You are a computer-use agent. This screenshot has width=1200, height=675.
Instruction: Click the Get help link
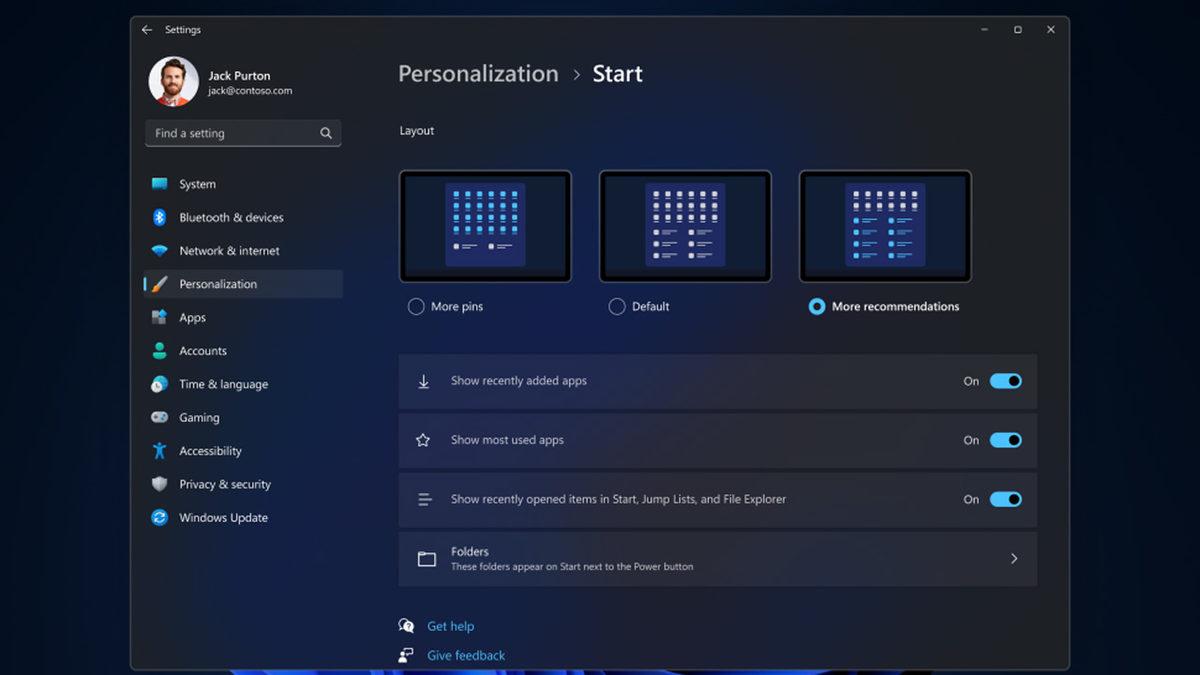[451, 625]
